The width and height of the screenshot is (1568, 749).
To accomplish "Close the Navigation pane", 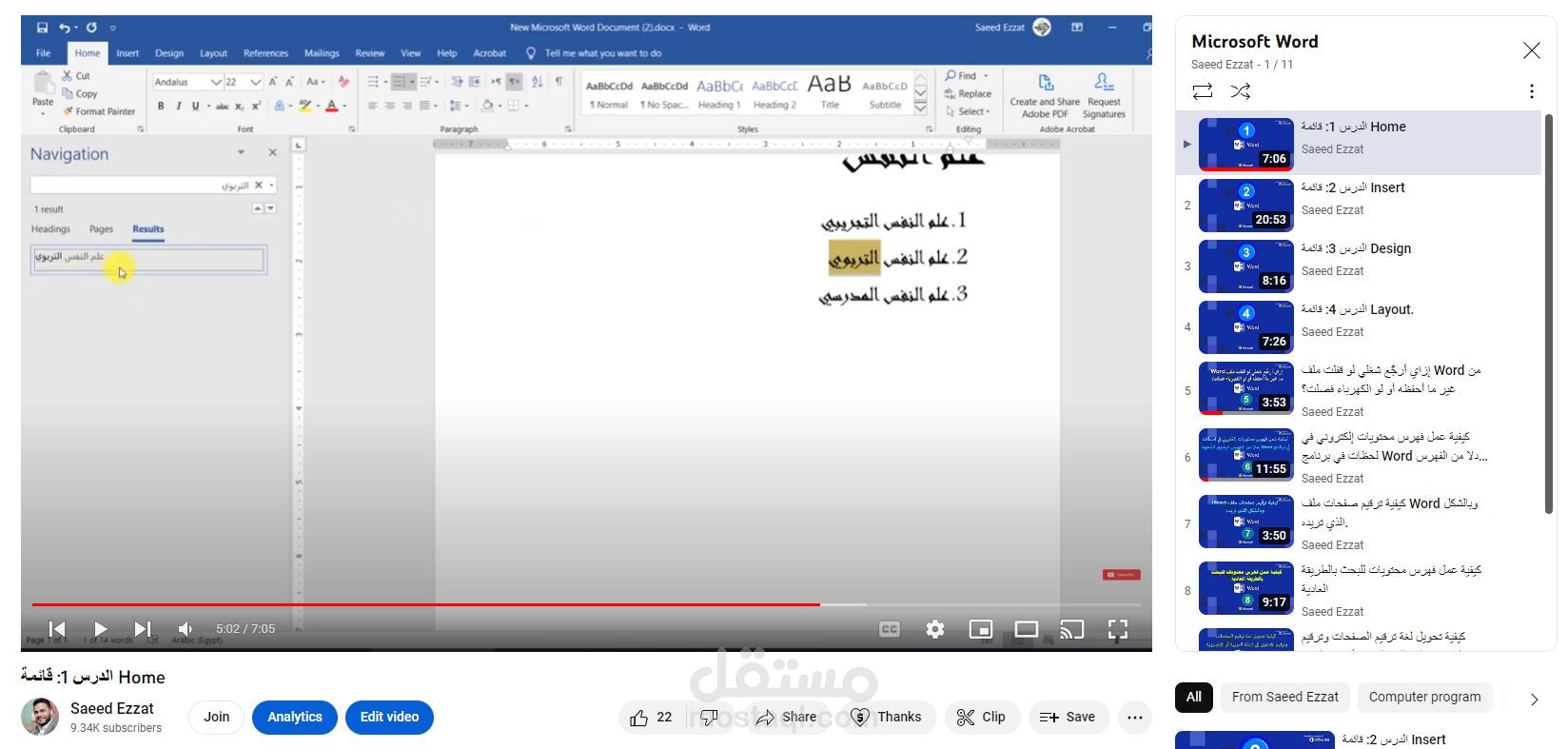I will [272, 152].
